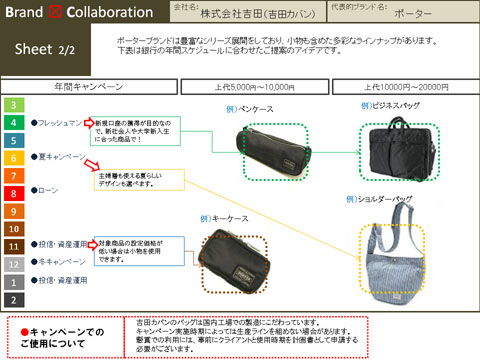
Task: Click the yellow month 6 swatch
Action: [x=14, y=158]
